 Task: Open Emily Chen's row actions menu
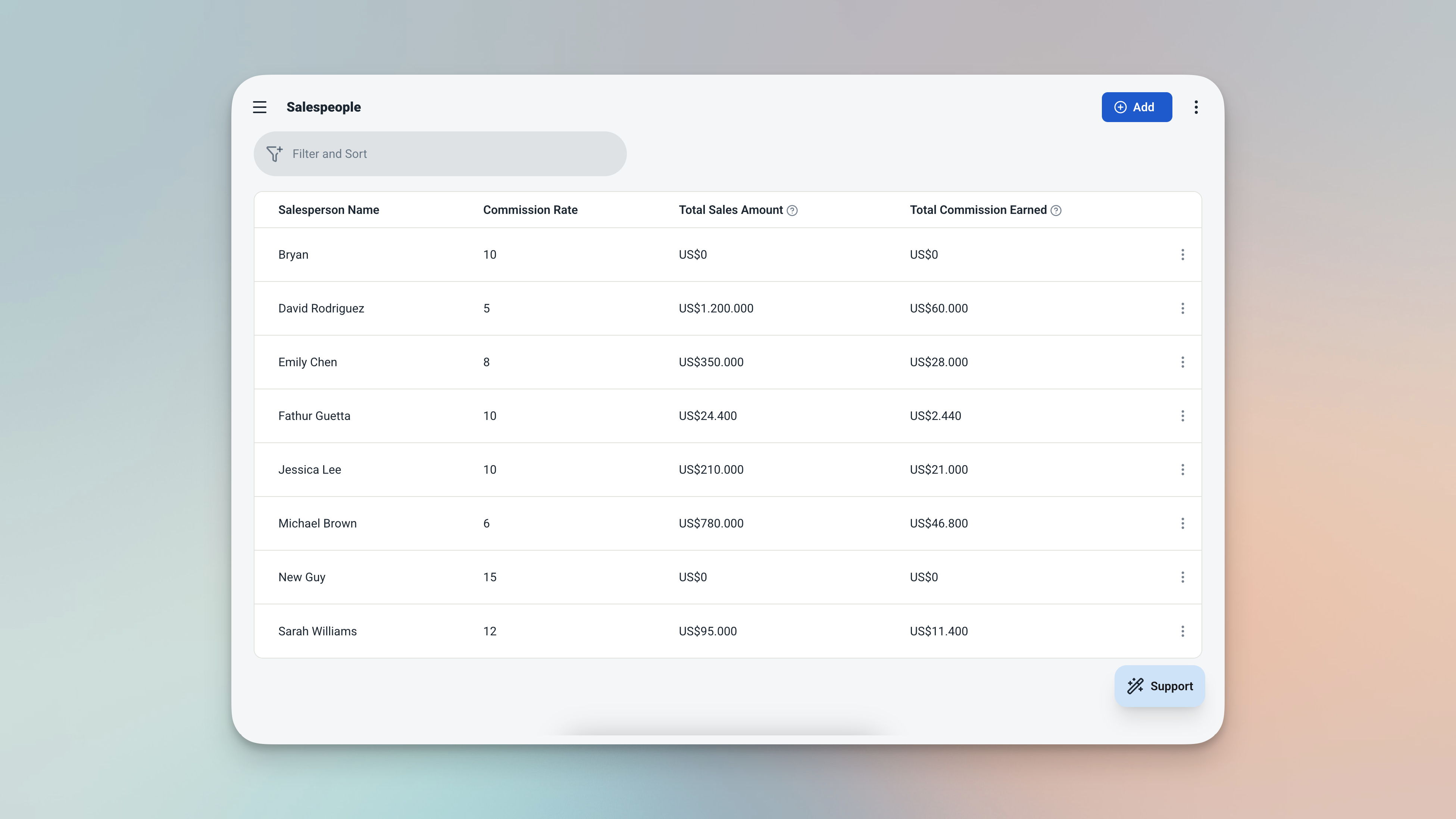pyautogui.click(x=1182, y=362)
